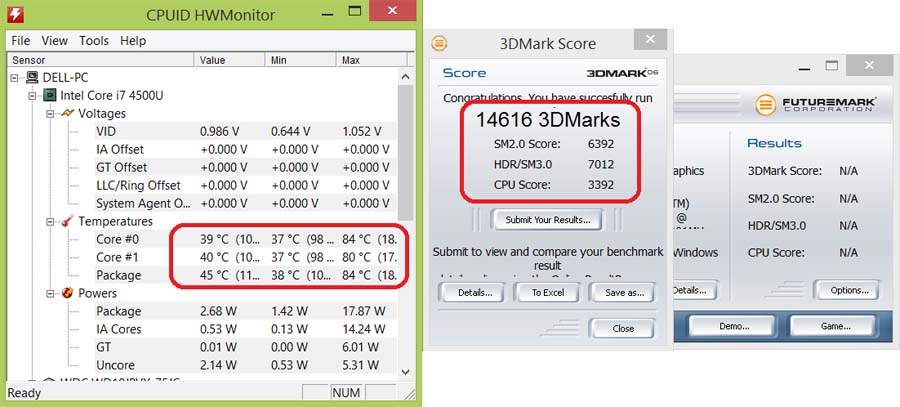Click the NUM status bar indicator
Image resolution: width=900 pixels, height=407 pixels.
pyautogui.click(x=346, y=393)
